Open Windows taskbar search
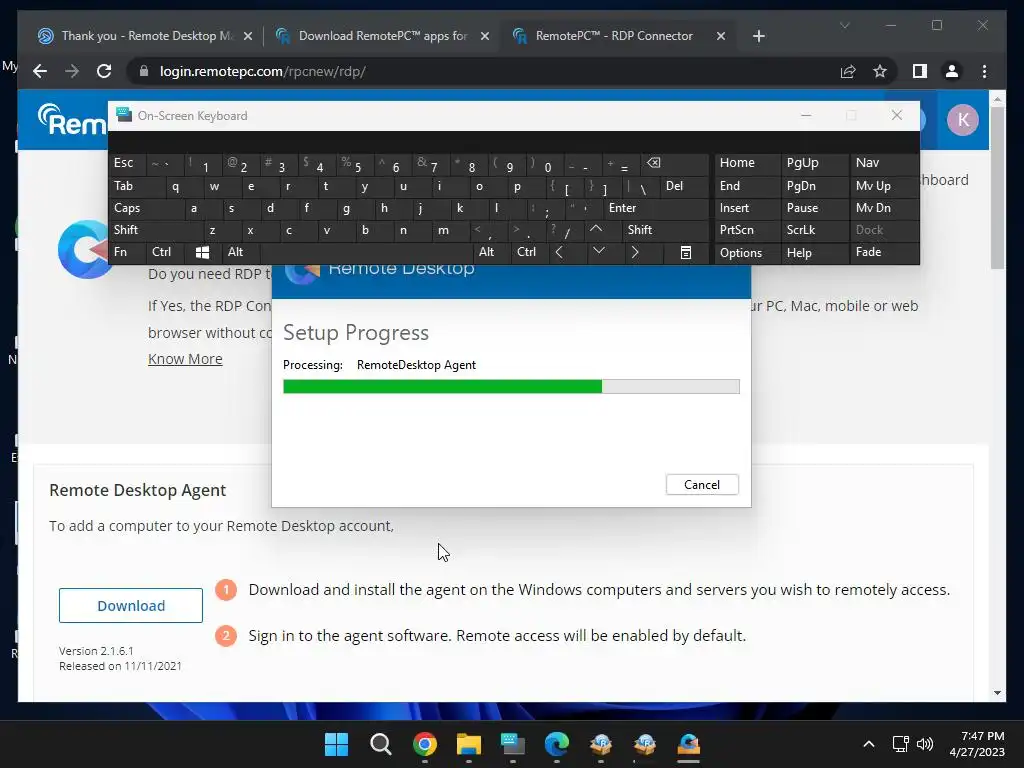1024x768 pixels. [x=380, y=744]
